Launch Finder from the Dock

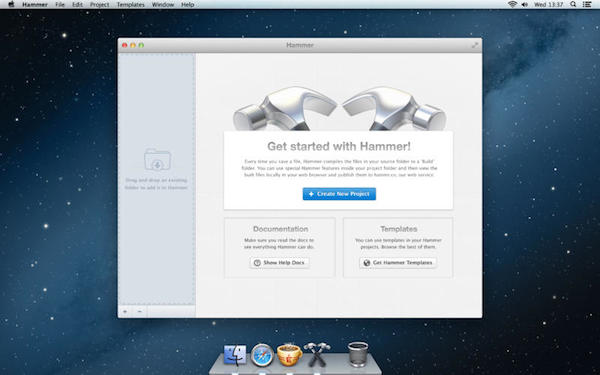pyautogui.click(x=235, y=355)
